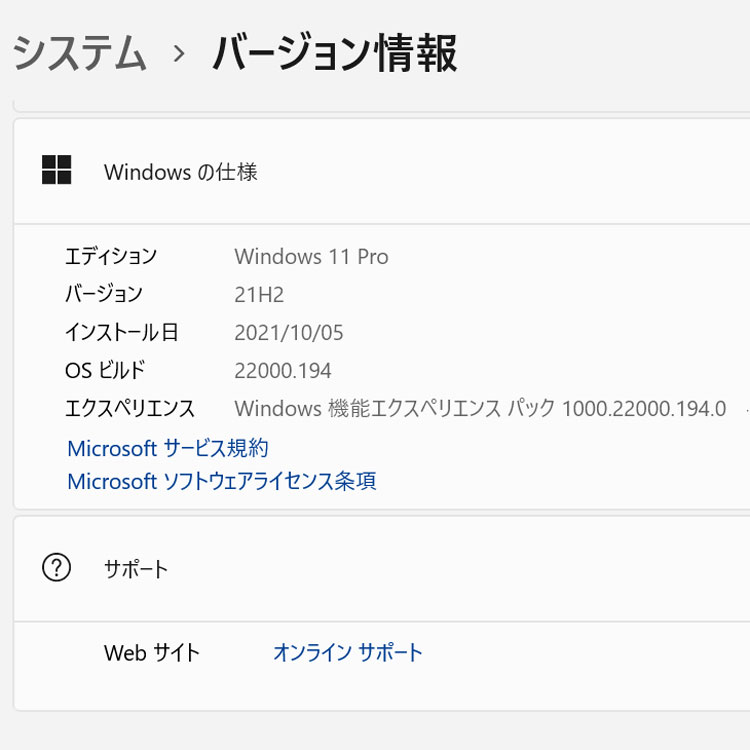
Task: Click the エディション label
Action: (111, 256)
